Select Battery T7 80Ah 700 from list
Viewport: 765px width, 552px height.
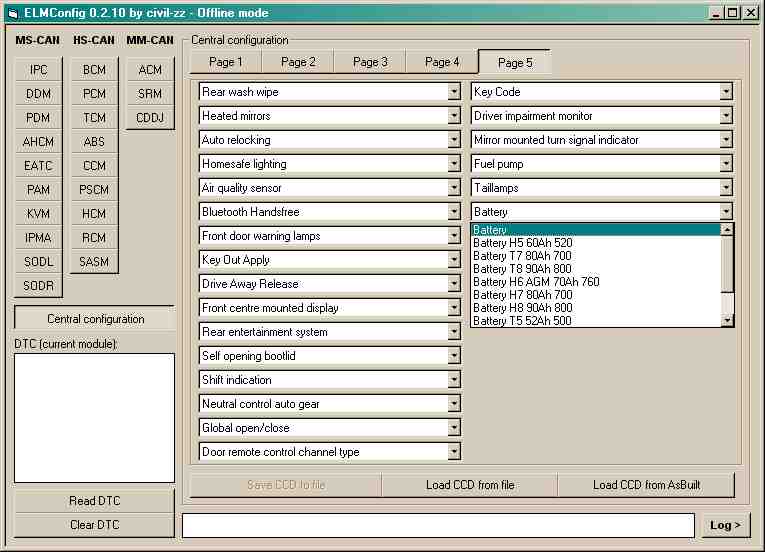pyautogui.click(x=522, y=256)
